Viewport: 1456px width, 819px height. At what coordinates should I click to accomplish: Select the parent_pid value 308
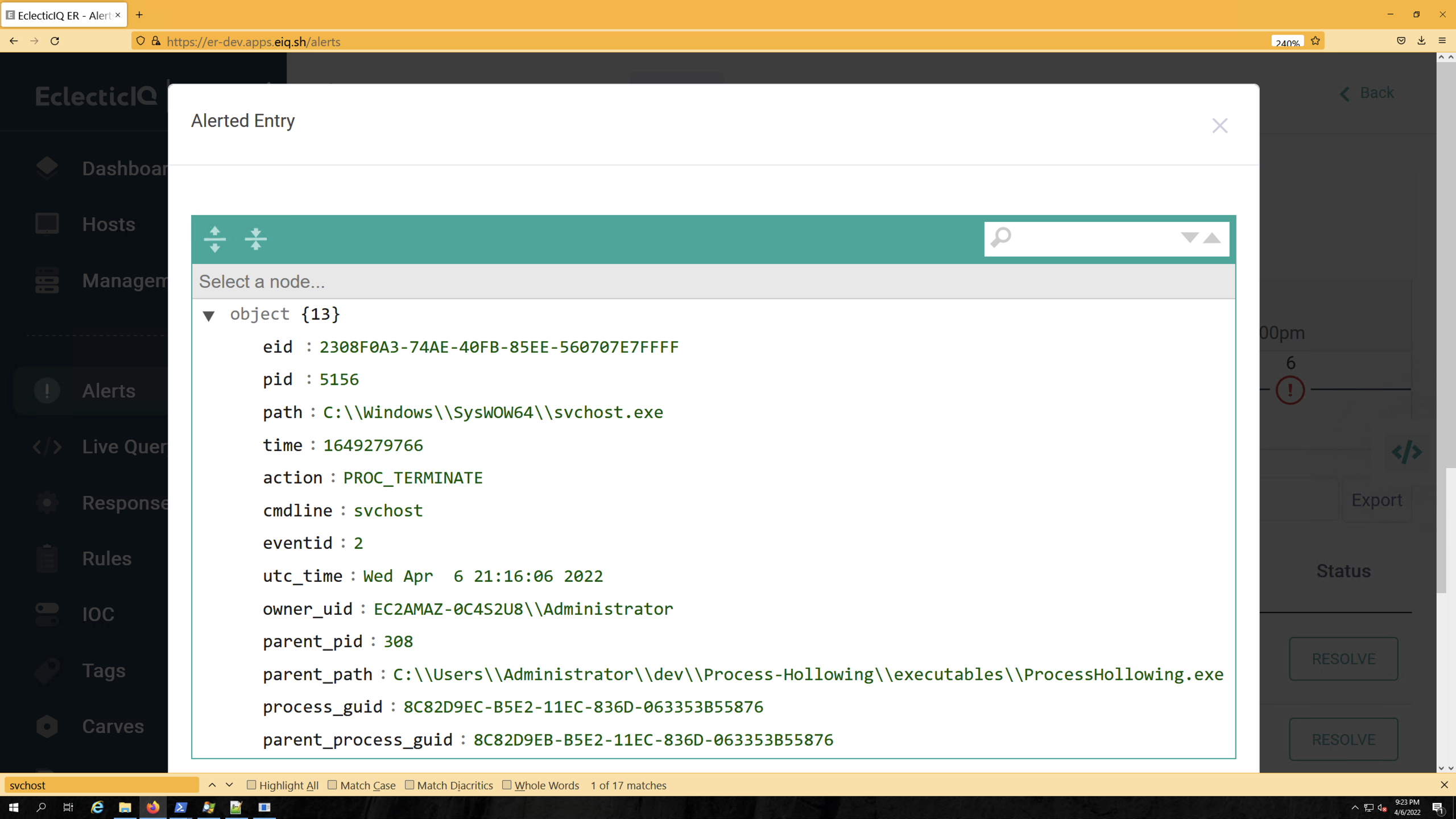tap(398, 642)
